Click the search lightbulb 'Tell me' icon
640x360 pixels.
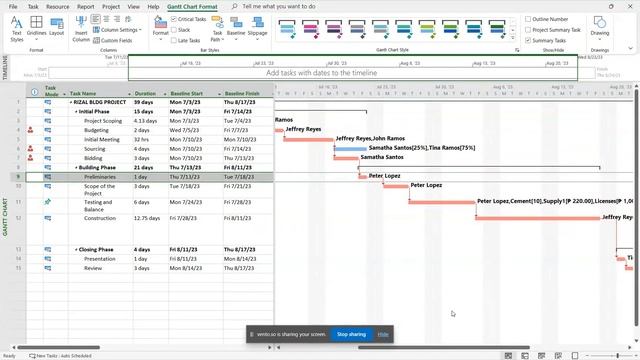(x=234, y=7)
